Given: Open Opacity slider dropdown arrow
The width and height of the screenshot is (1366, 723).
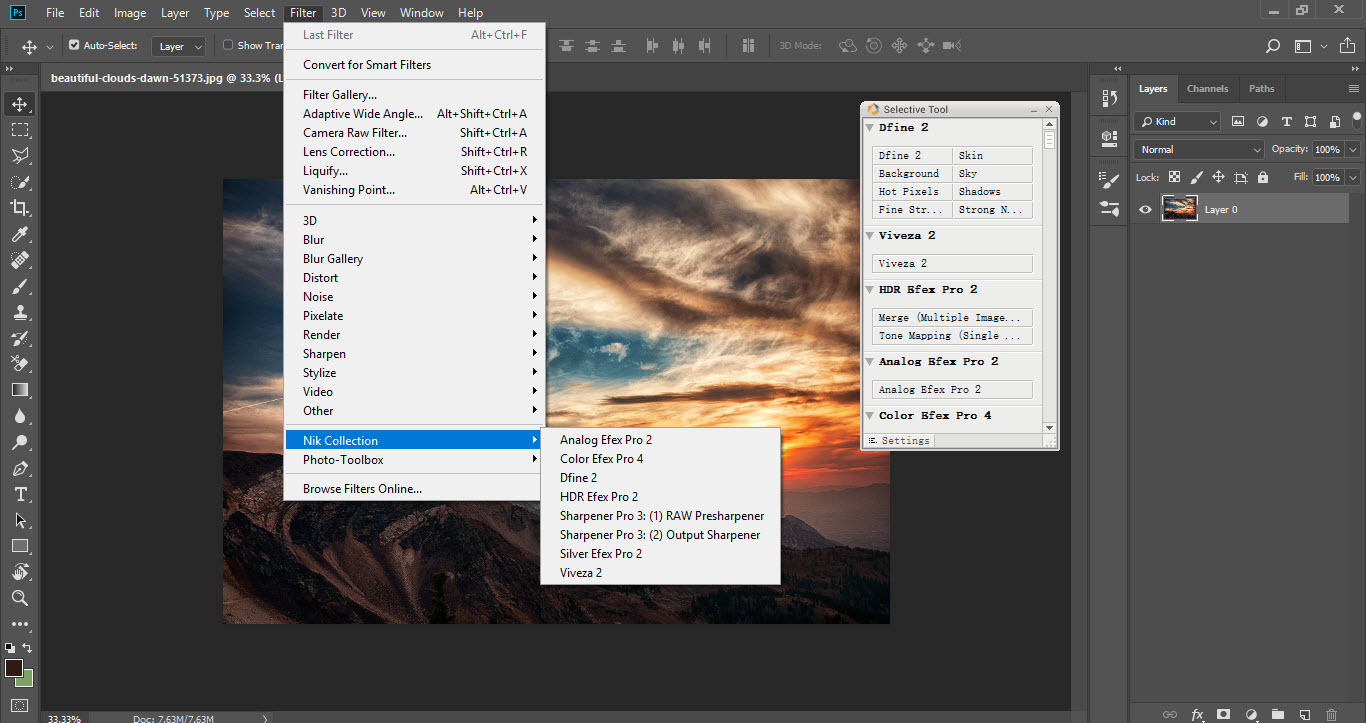Looking at the screenshot, I should (x=1353, y=149).
